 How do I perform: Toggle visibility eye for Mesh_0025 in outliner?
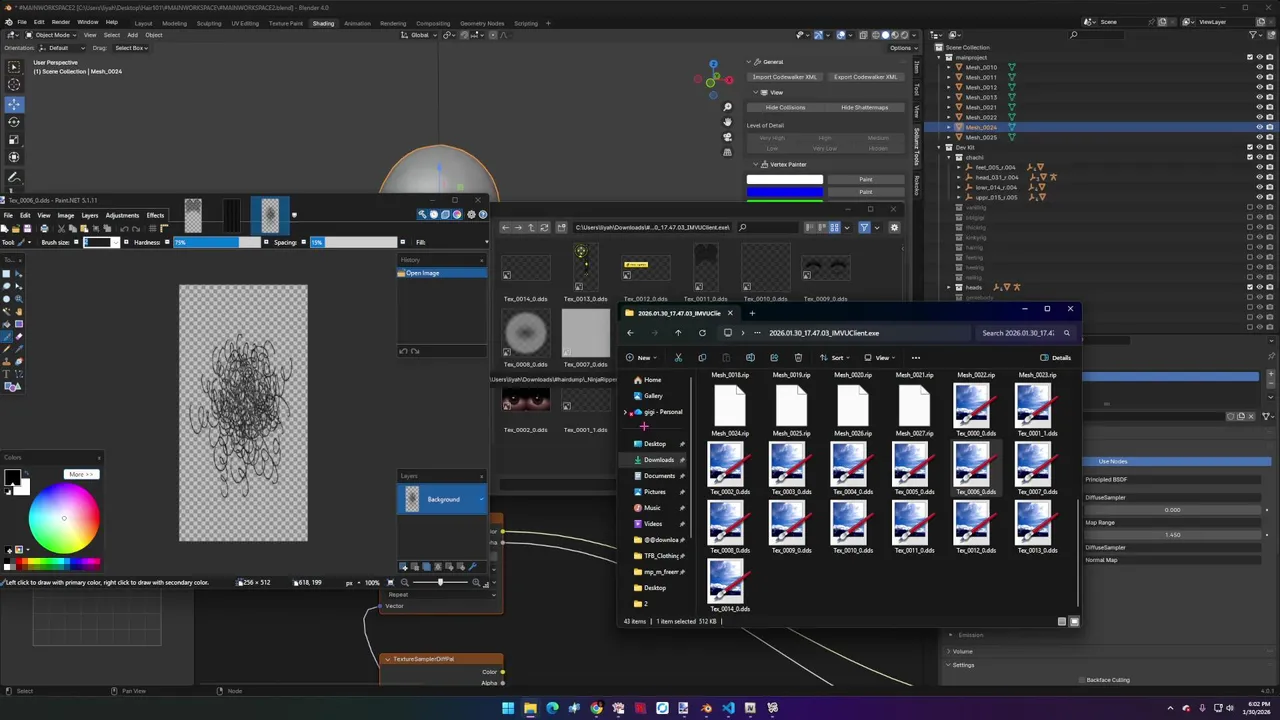[x=1260, y=137]
